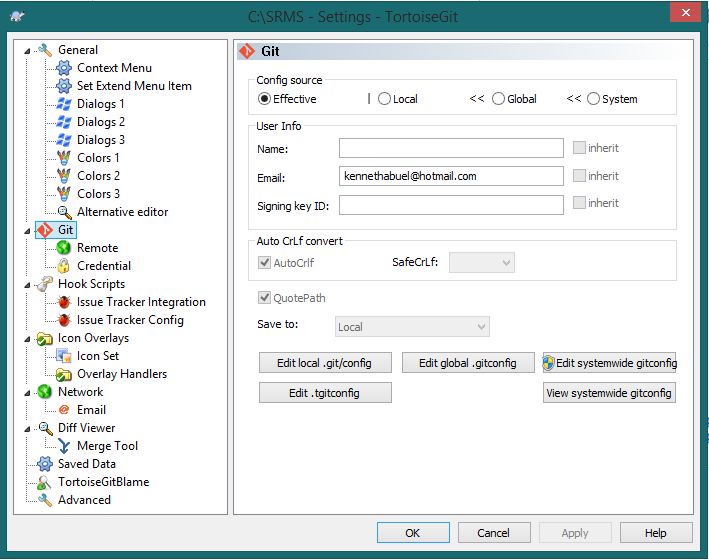Click the Email at-sign icon

tap(64, 410)
